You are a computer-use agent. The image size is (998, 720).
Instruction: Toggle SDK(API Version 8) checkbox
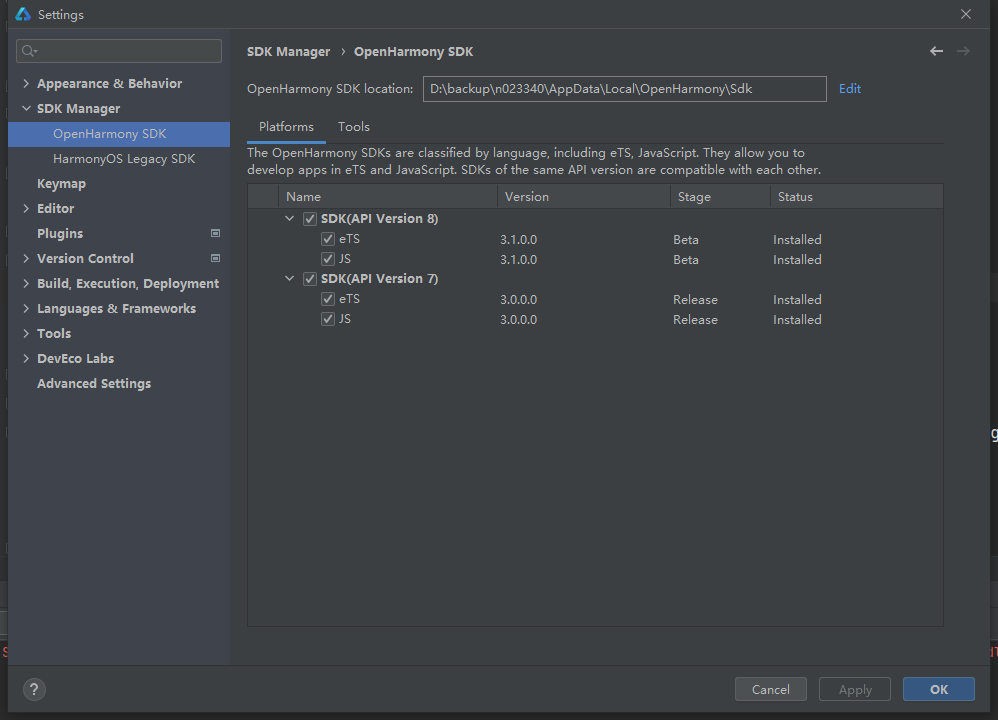(x=310, y=219)
